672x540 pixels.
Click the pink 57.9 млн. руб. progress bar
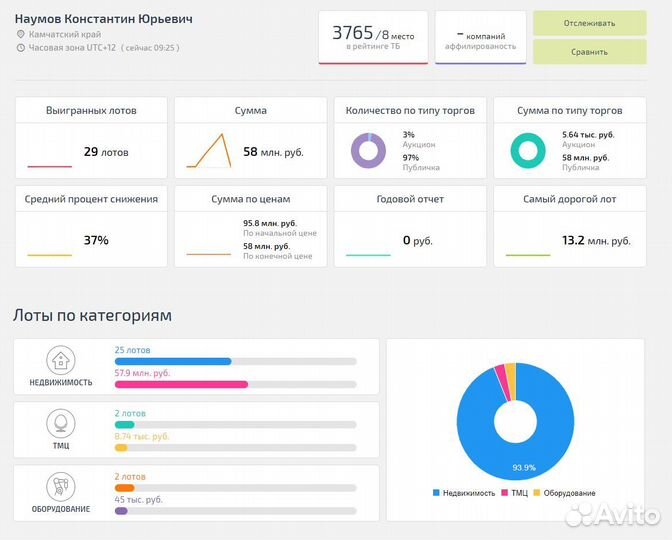[x=181, y=384]
